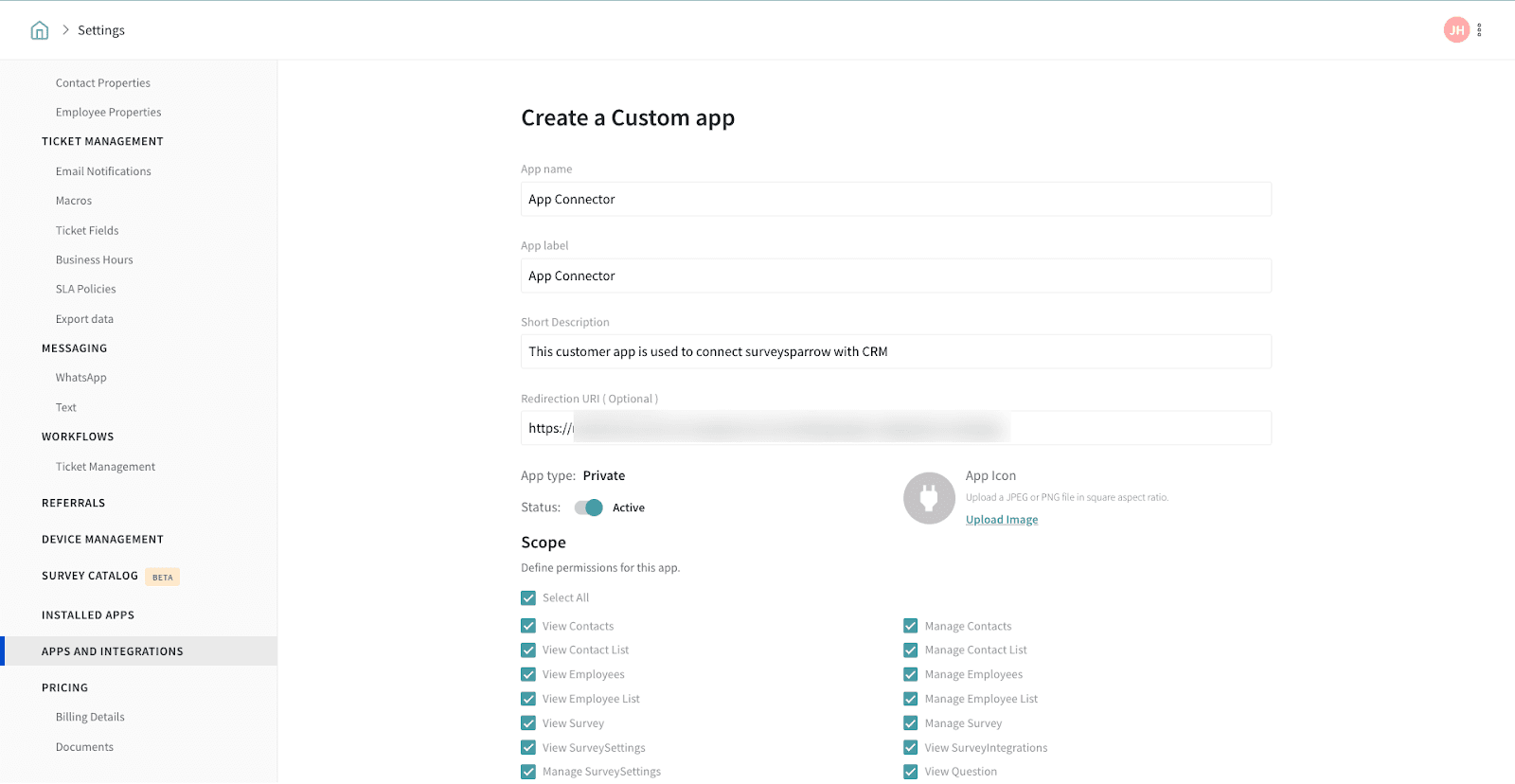Click the plug app icon placeholder
The image size is (1515, 784).
929,498
